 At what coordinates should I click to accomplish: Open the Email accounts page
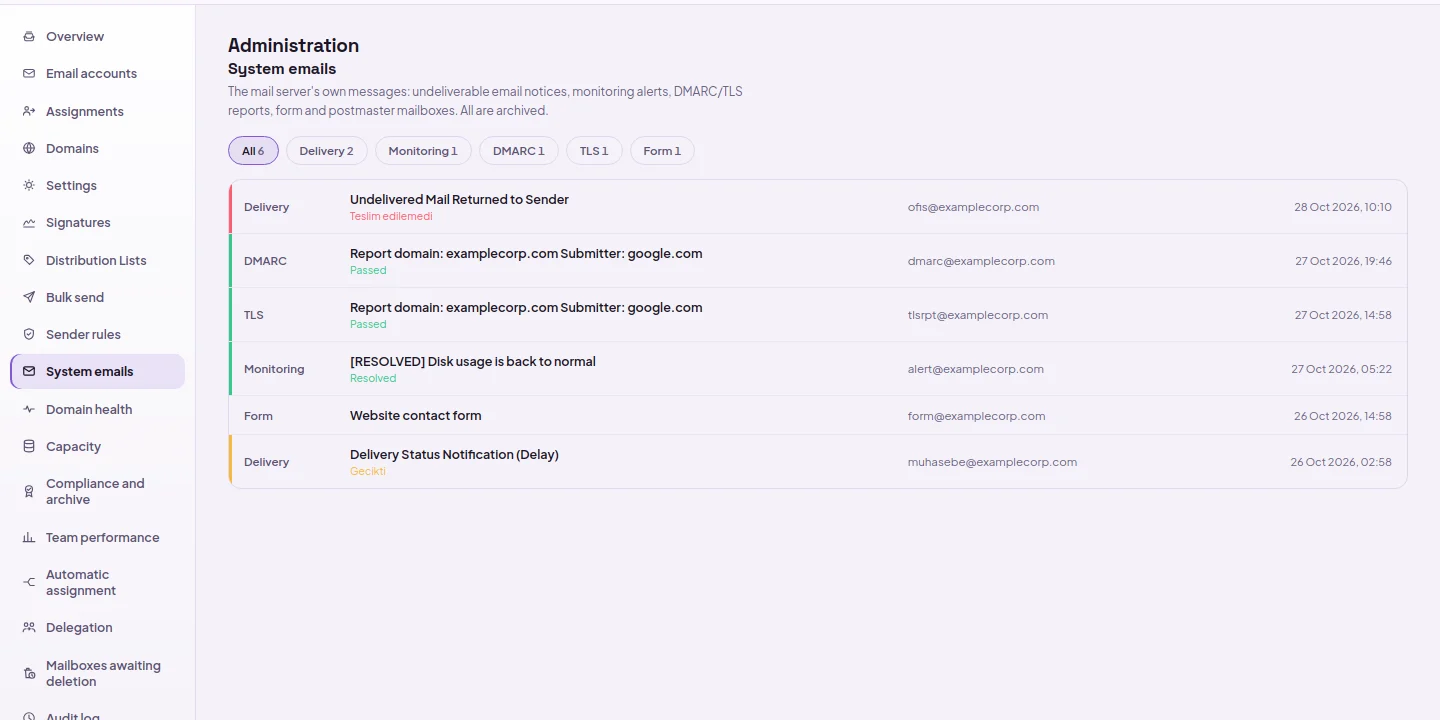[x=98, y=74]
